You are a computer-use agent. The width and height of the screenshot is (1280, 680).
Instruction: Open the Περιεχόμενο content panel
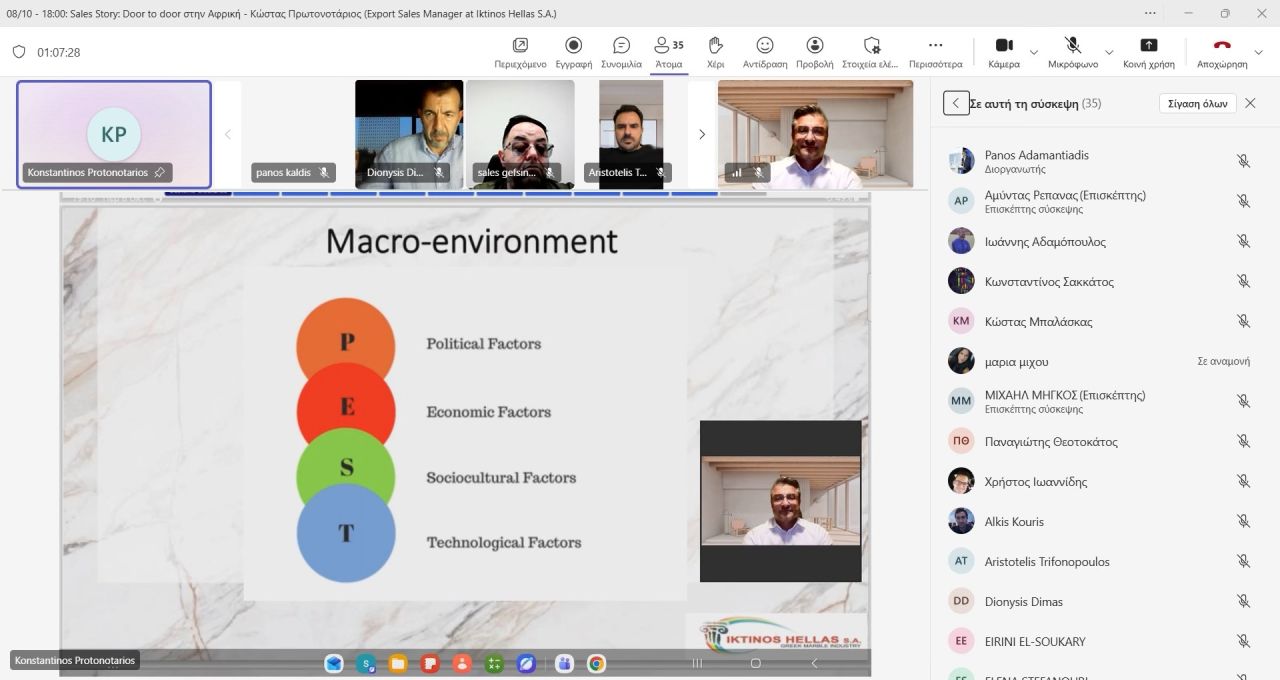pos(520,52)
